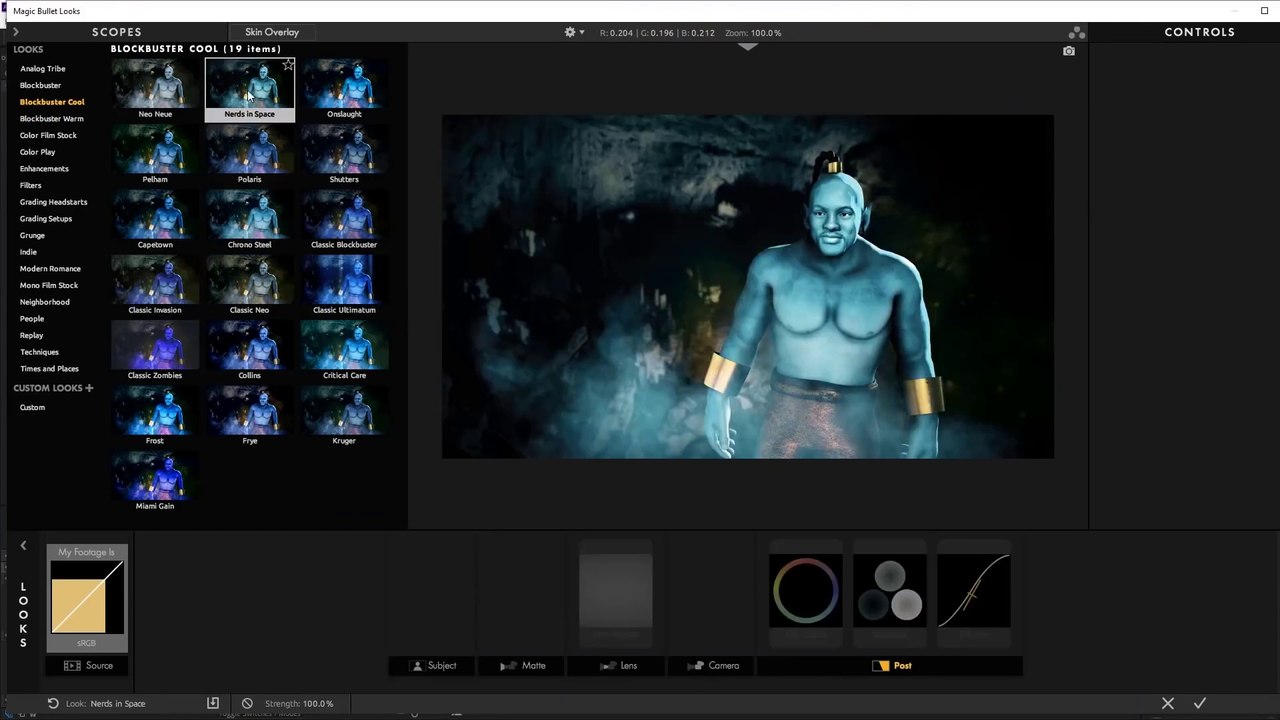
Task: Open the Blockbuster looks category
Action: (40, 85)
